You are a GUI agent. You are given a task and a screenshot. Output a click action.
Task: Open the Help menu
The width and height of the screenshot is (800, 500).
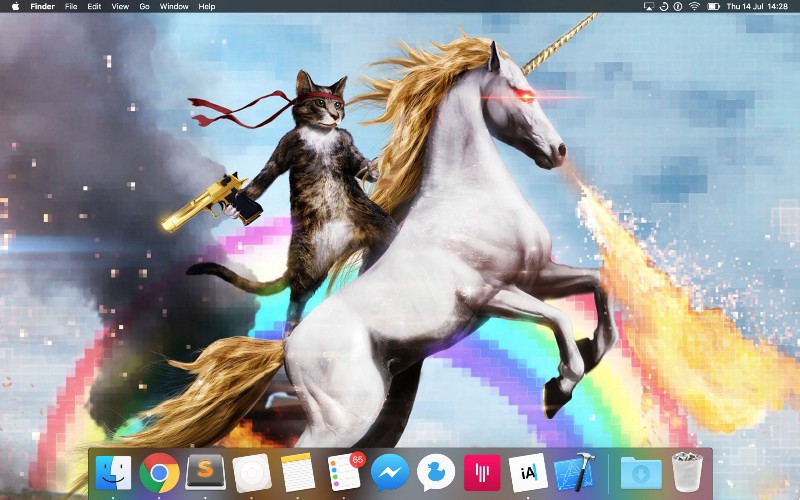pos(207,6)
